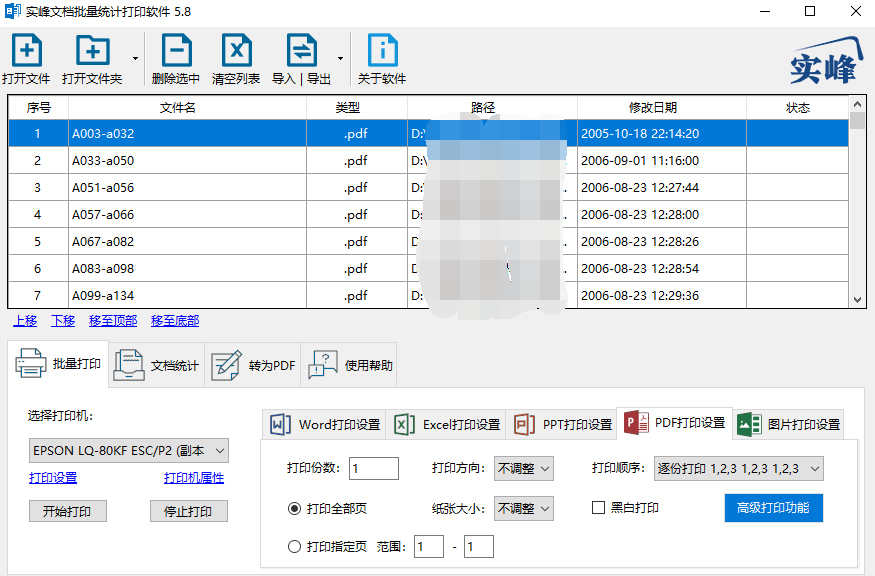This screenshot has height=576, width=875.
Task: Click the 打开文件 open file icon
Action: (27, 50)
